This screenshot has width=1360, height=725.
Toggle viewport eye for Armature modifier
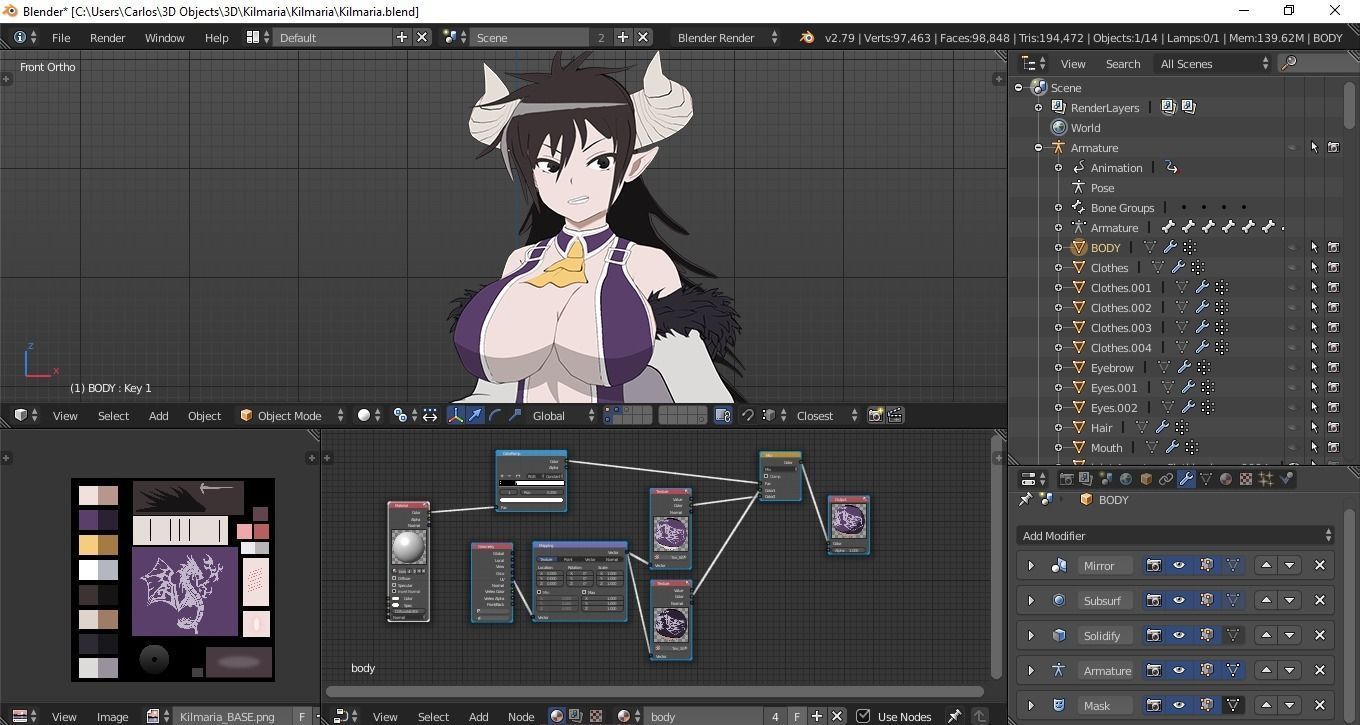1179,670
